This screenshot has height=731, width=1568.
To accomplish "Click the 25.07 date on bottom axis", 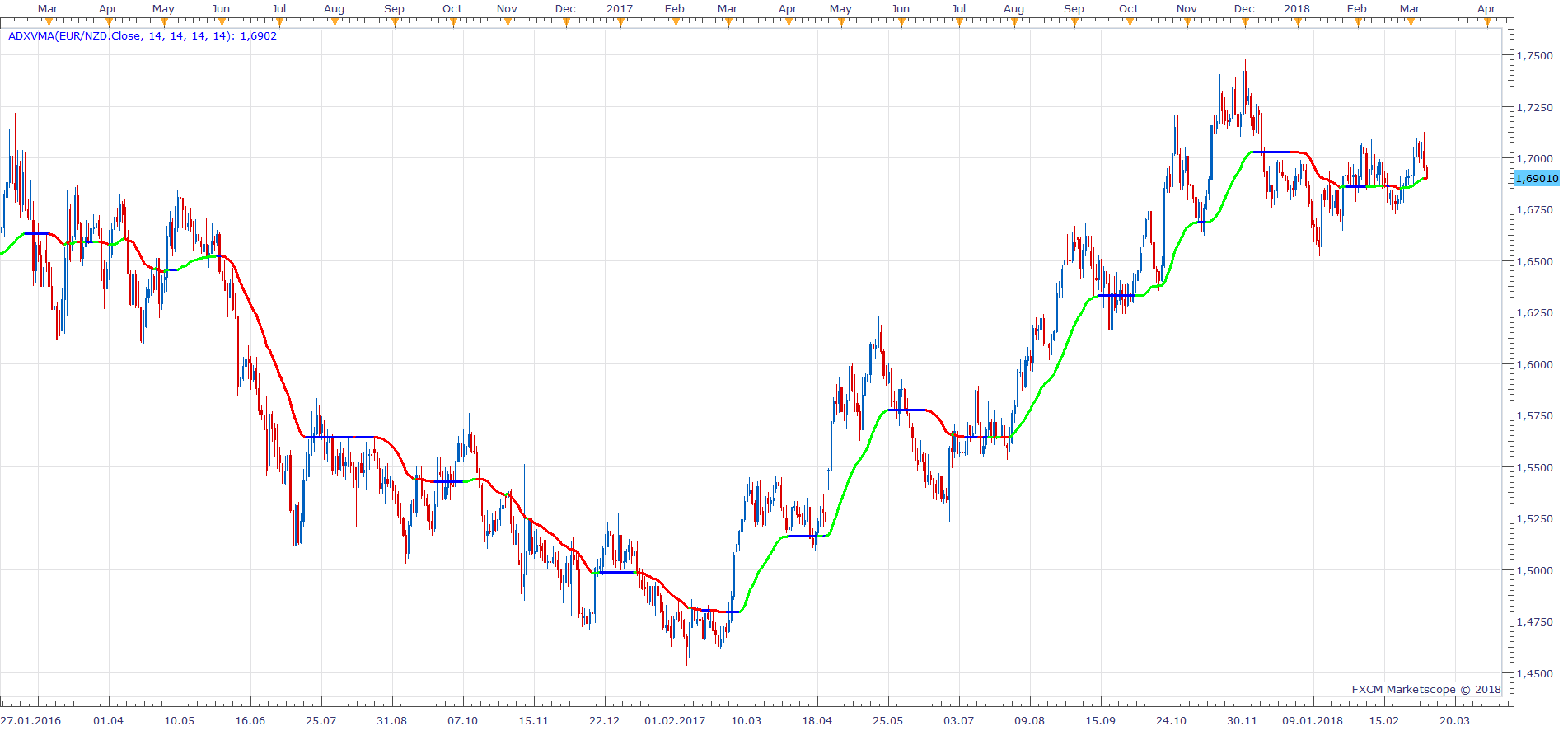I will pos(321,720).
